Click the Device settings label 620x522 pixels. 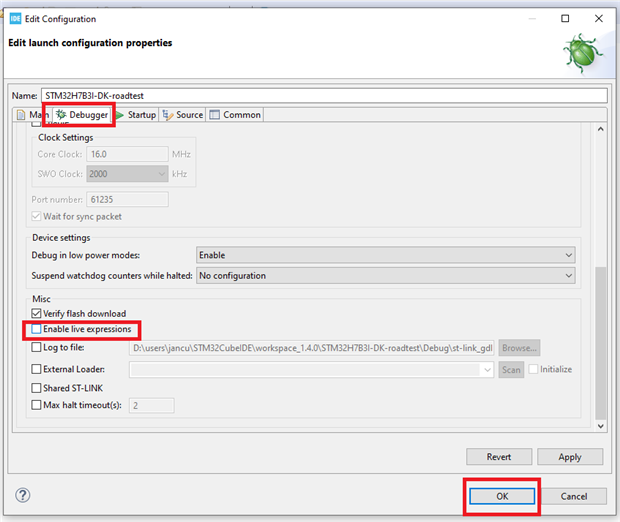[x=61, y=238]
